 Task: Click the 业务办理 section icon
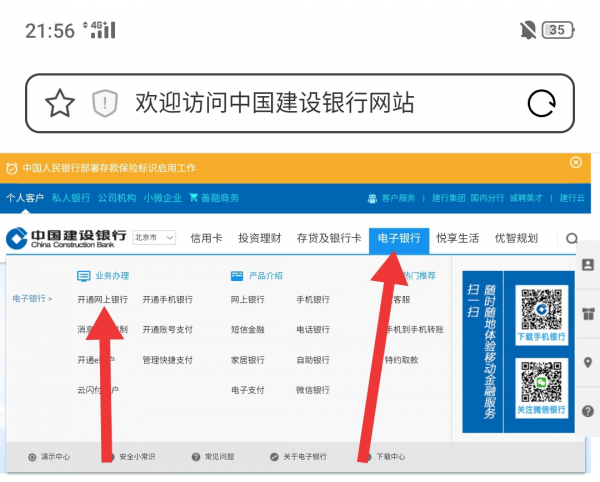(83, 275)
